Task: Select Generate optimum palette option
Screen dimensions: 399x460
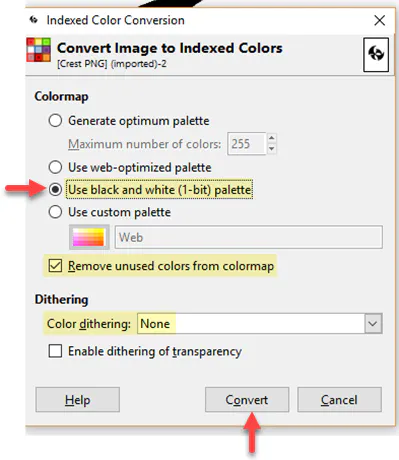Action: pos(55,120)
